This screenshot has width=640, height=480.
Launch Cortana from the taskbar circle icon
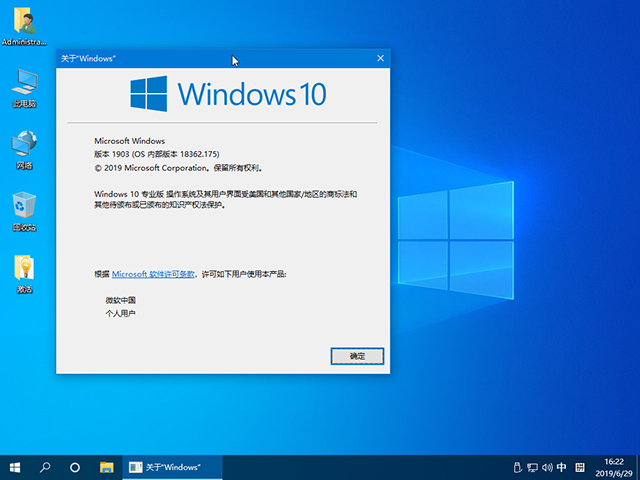click(x=75, y=467)
